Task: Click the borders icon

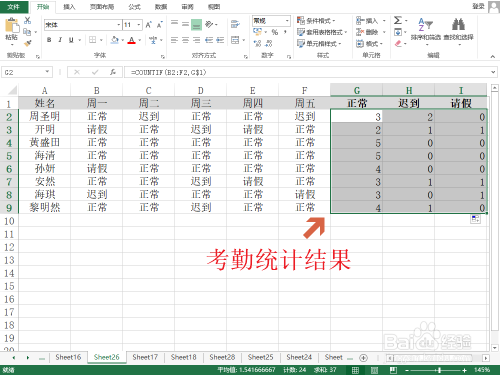Action: [93, 40]
